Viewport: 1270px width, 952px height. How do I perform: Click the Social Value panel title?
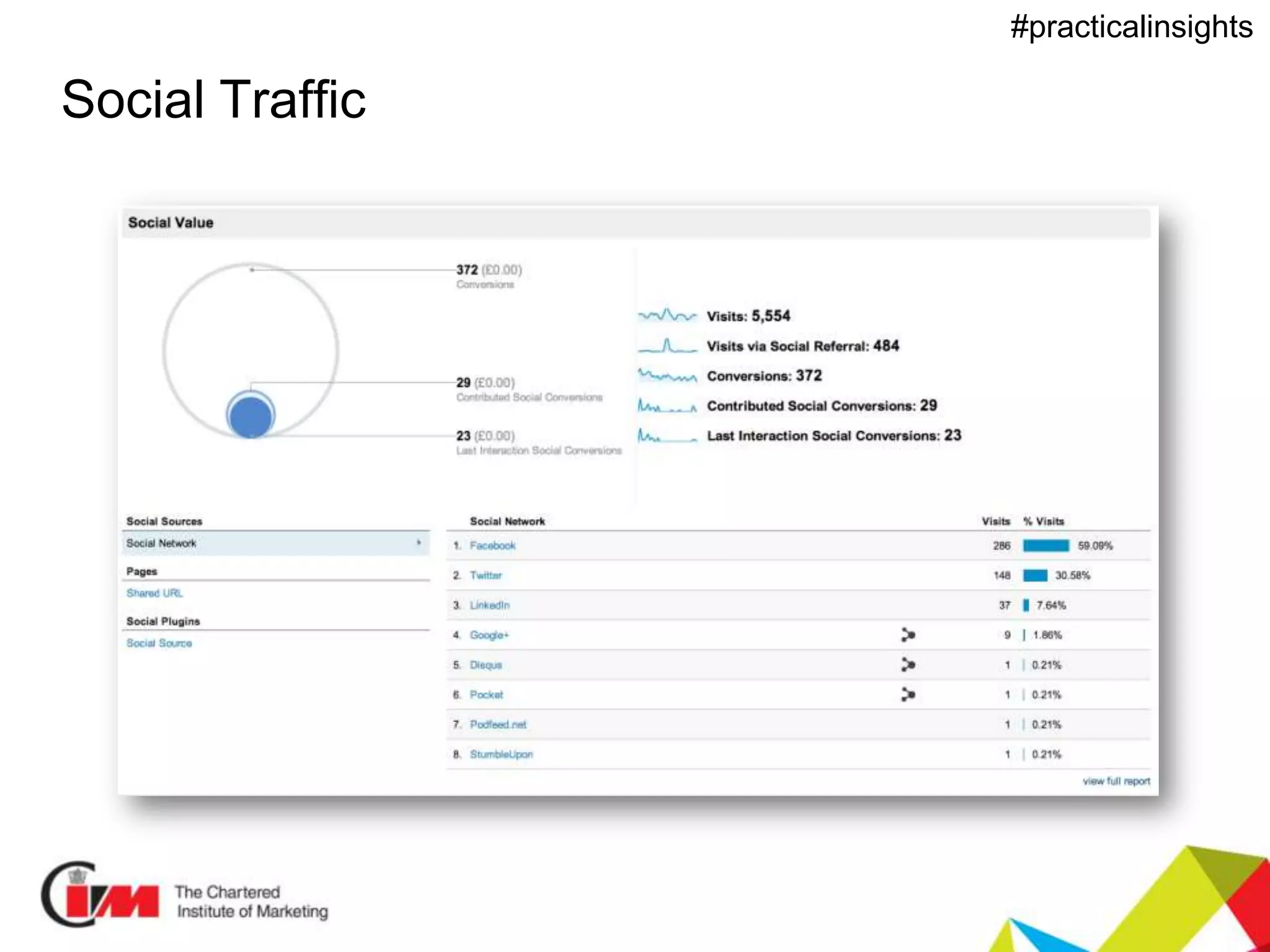coord(171,223)
